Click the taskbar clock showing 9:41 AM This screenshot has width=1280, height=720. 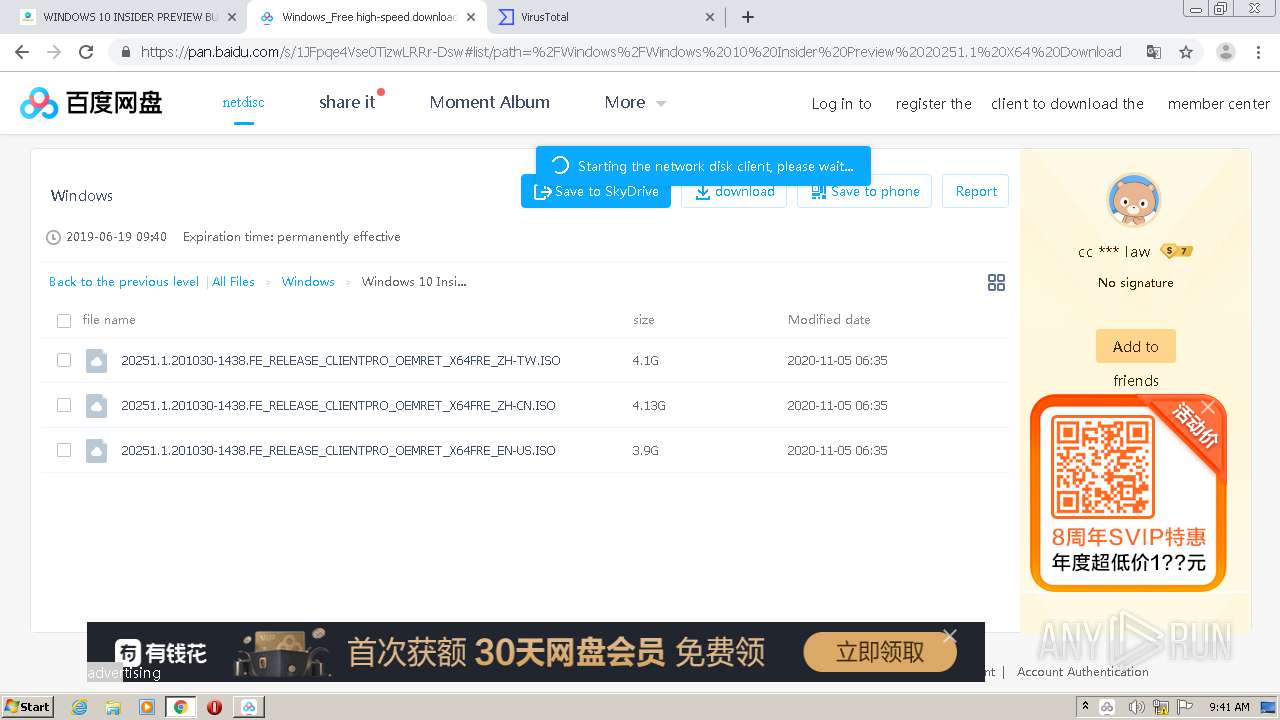[x=1228, y=707]
